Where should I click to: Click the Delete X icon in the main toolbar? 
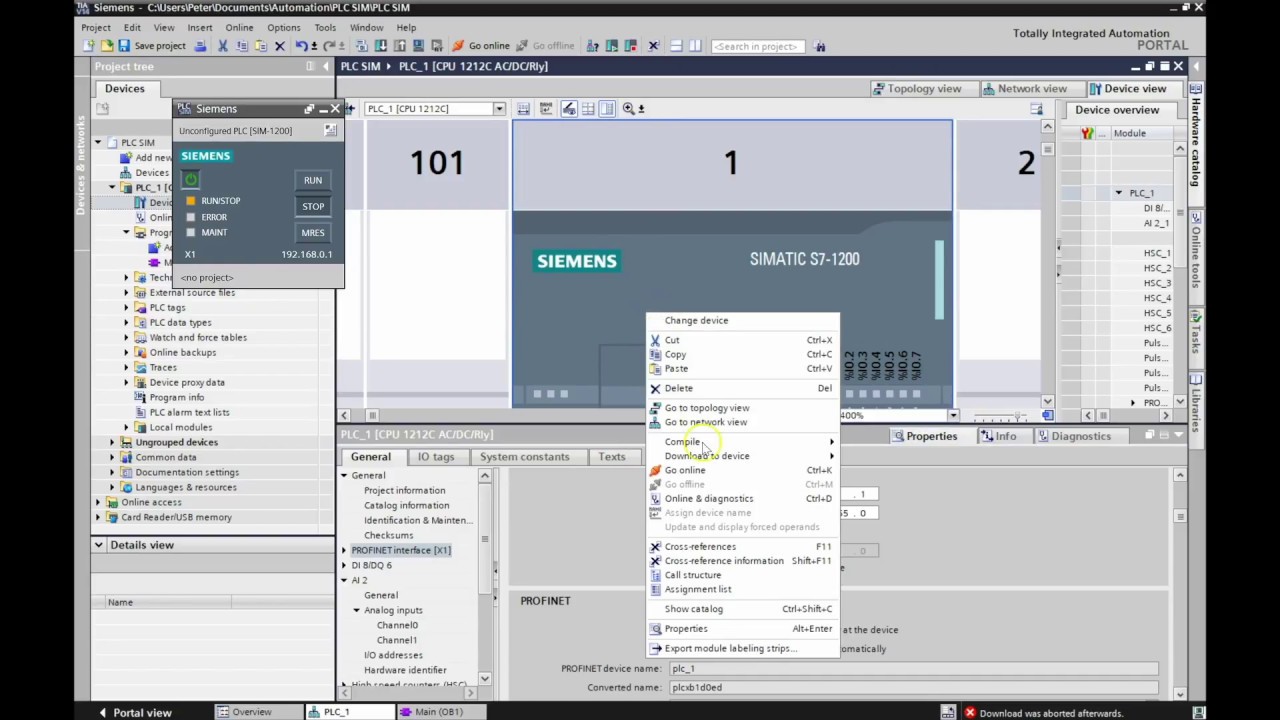click(280, 46)
